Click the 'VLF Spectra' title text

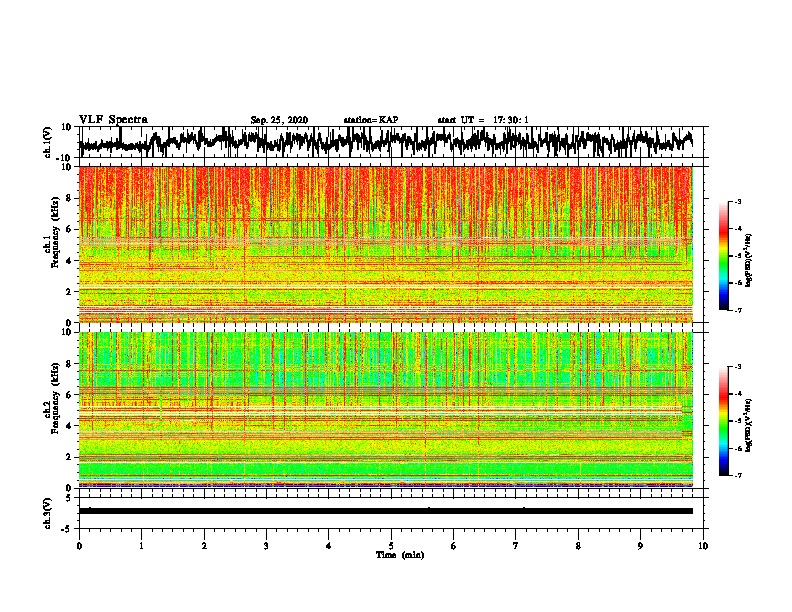pos(113,120)
